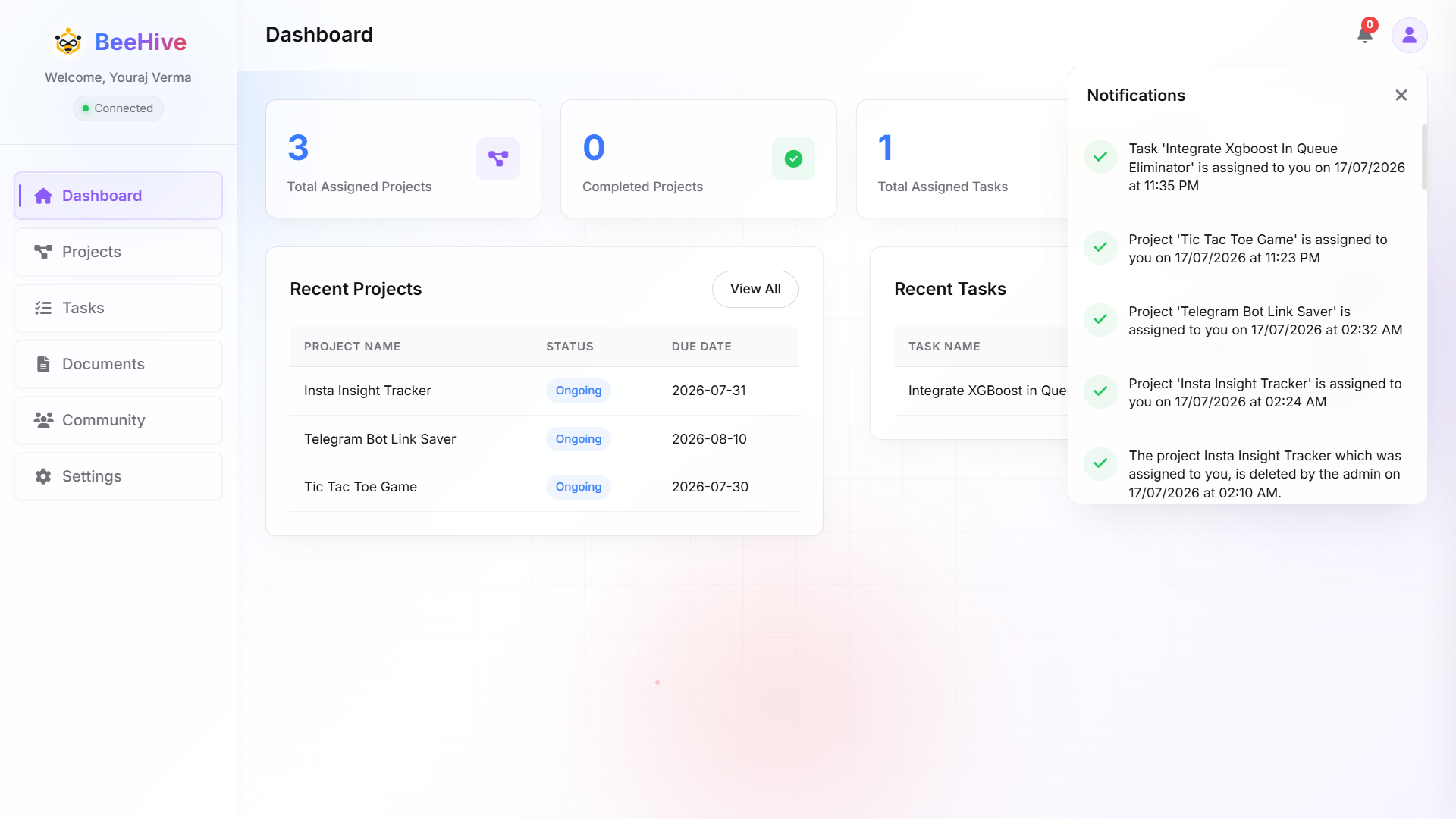The image size is (1456, 819).
Task: Open the Projects sidebar menu item
Action: coord(118,252)
